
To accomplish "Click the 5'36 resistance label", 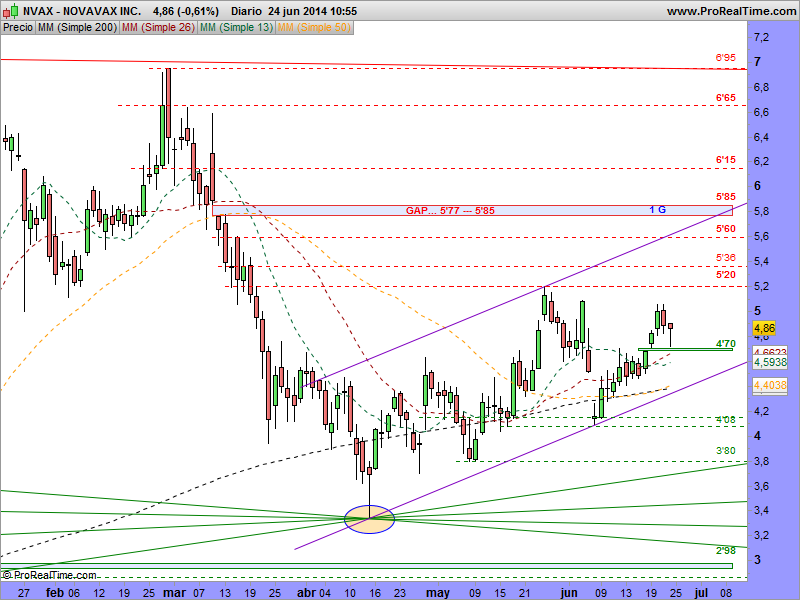I will [726, 257].
